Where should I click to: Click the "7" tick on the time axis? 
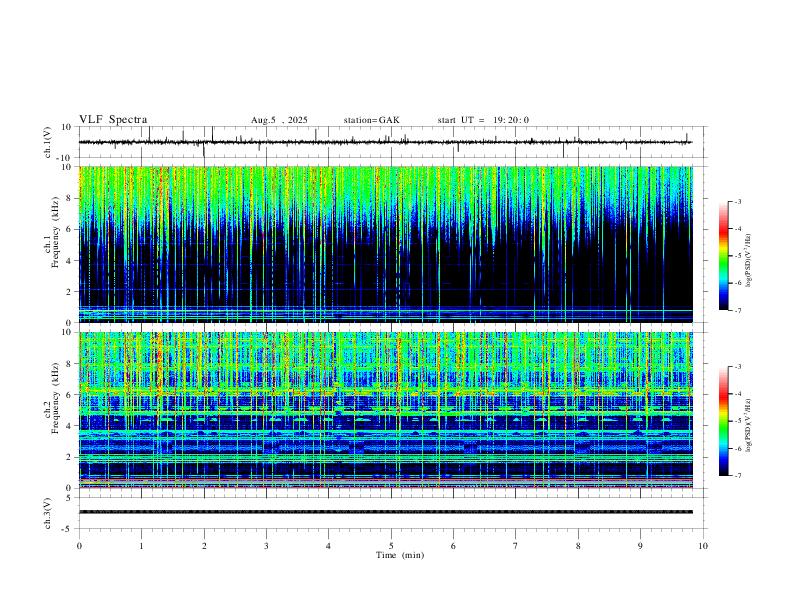coord(516,546)
